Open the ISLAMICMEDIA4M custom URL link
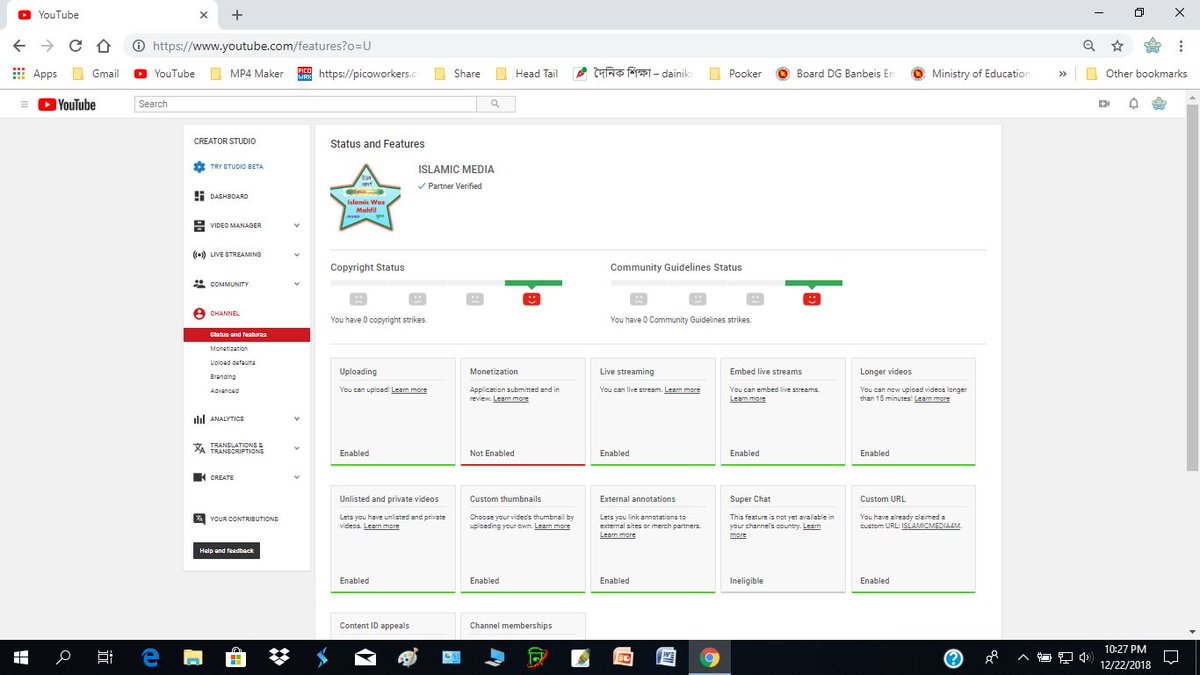This screenshot has height=675, width=1200. click(931, 525)
